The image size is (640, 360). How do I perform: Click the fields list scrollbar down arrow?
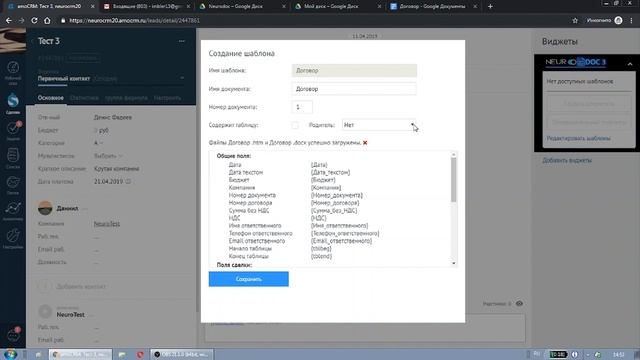pyautogui.click(x=453, y=263)
